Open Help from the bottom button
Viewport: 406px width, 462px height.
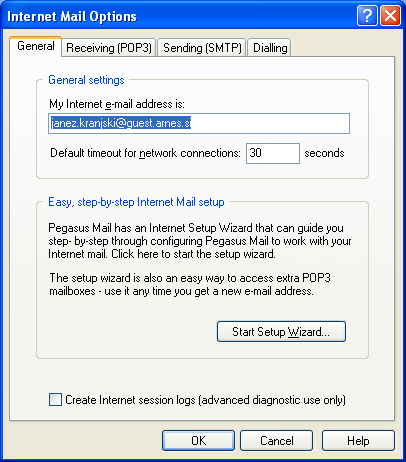(358, 441)
